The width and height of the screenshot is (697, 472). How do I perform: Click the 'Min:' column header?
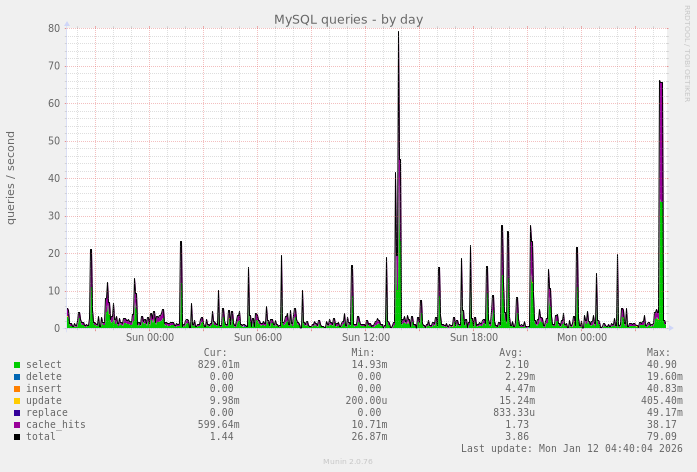pos(363,353)
